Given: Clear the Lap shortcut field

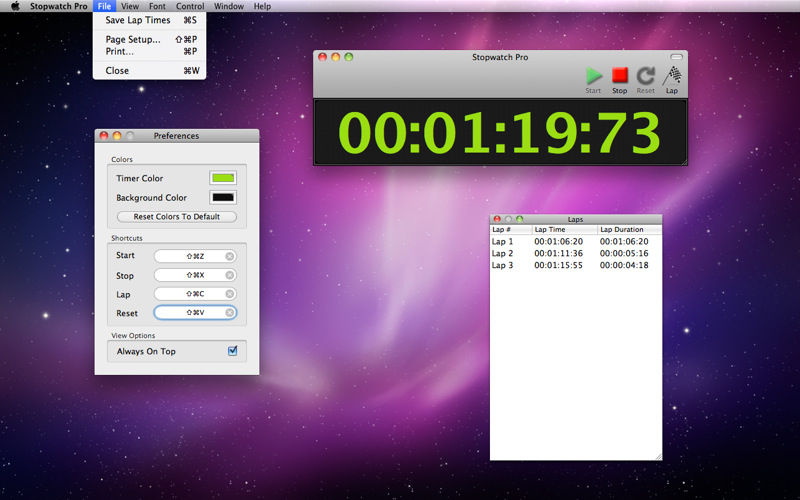Looking at the screenshot, I should [230, 294].
